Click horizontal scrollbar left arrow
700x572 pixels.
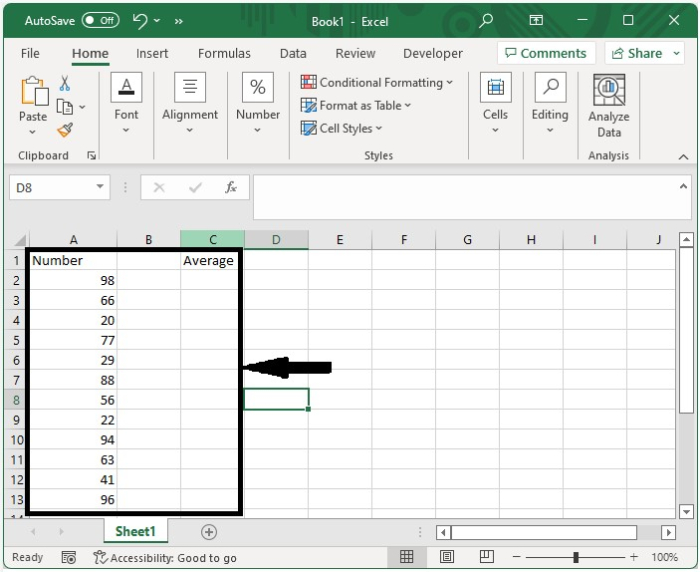click(443, 532)
